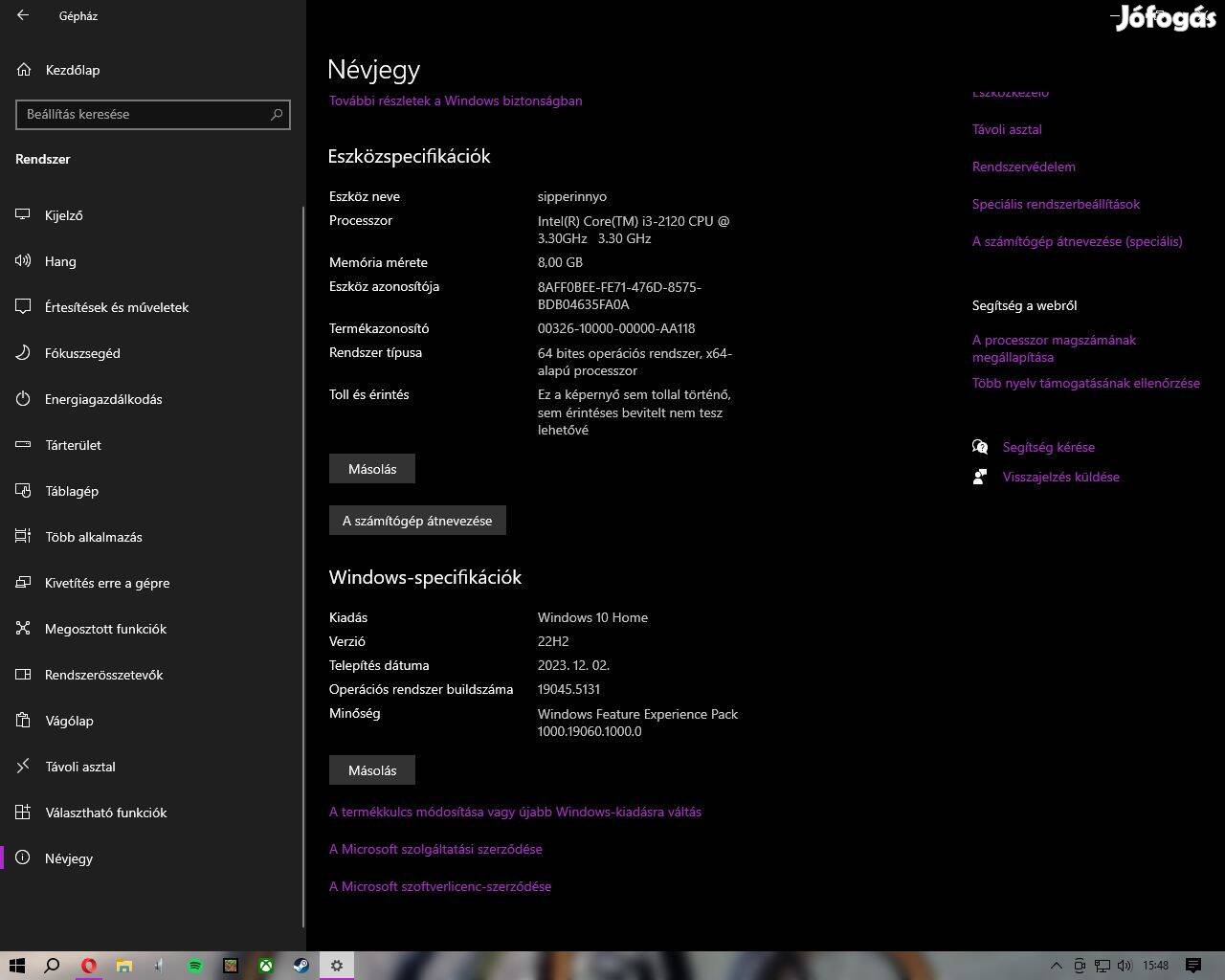Launch Steam from the taskbar
The height and width of the screenshot is (980, 1225).
(301, 966)
